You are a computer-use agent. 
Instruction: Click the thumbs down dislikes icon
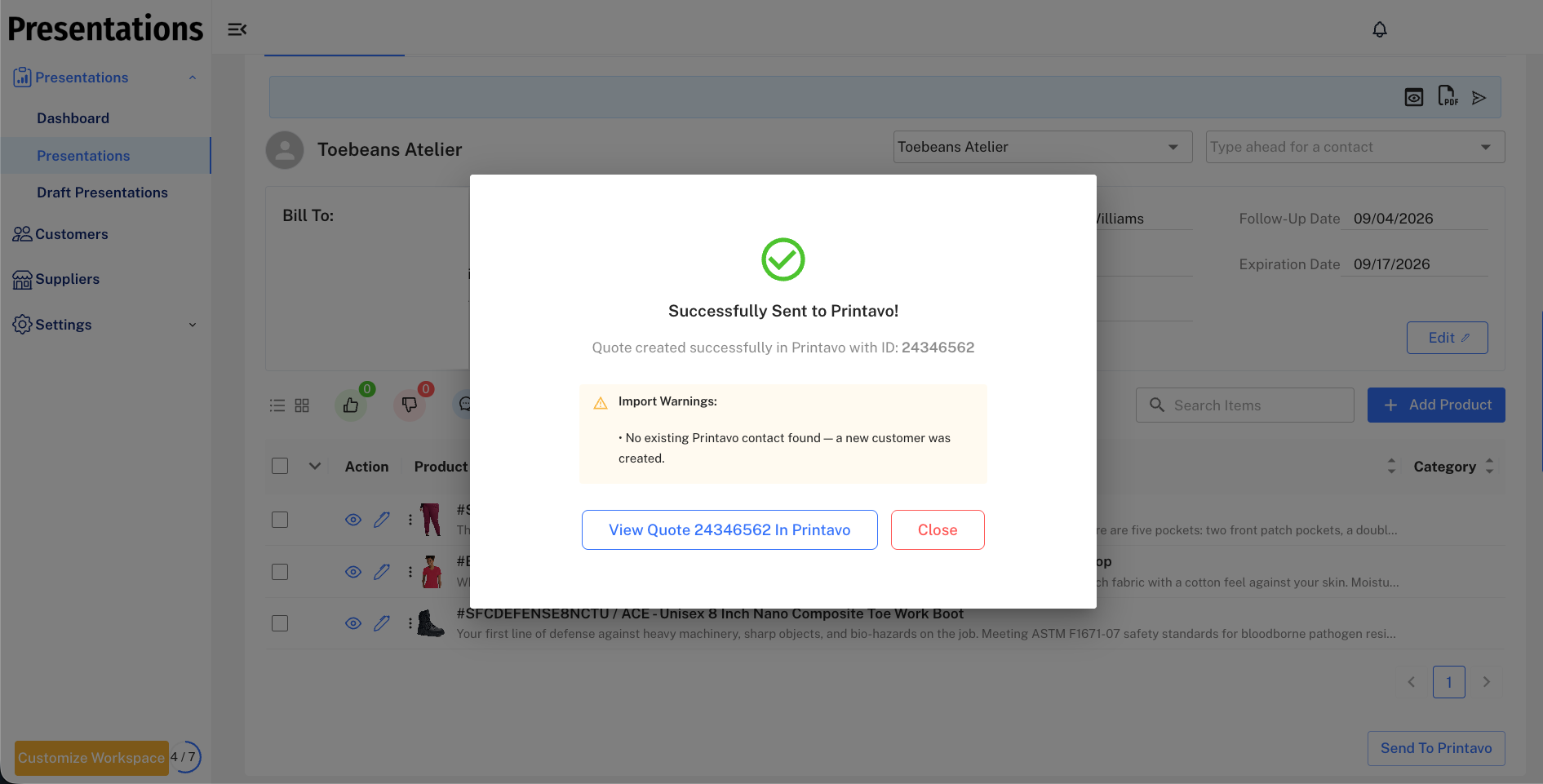(x=410, y=405)
